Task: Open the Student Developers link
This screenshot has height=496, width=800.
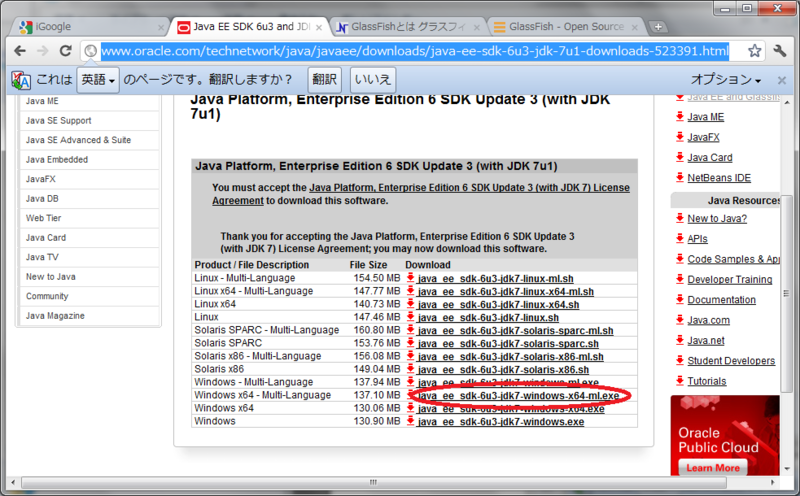Action: (x=731, y=360)
